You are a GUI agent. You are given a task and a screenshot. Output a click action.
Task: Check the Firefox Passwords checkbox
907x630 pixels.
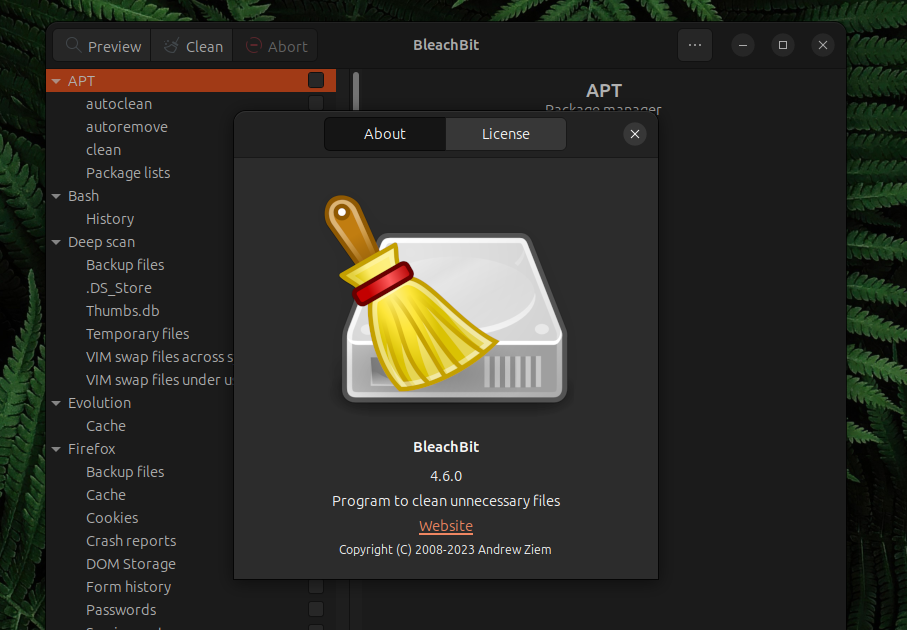click(x=316, y=610)
